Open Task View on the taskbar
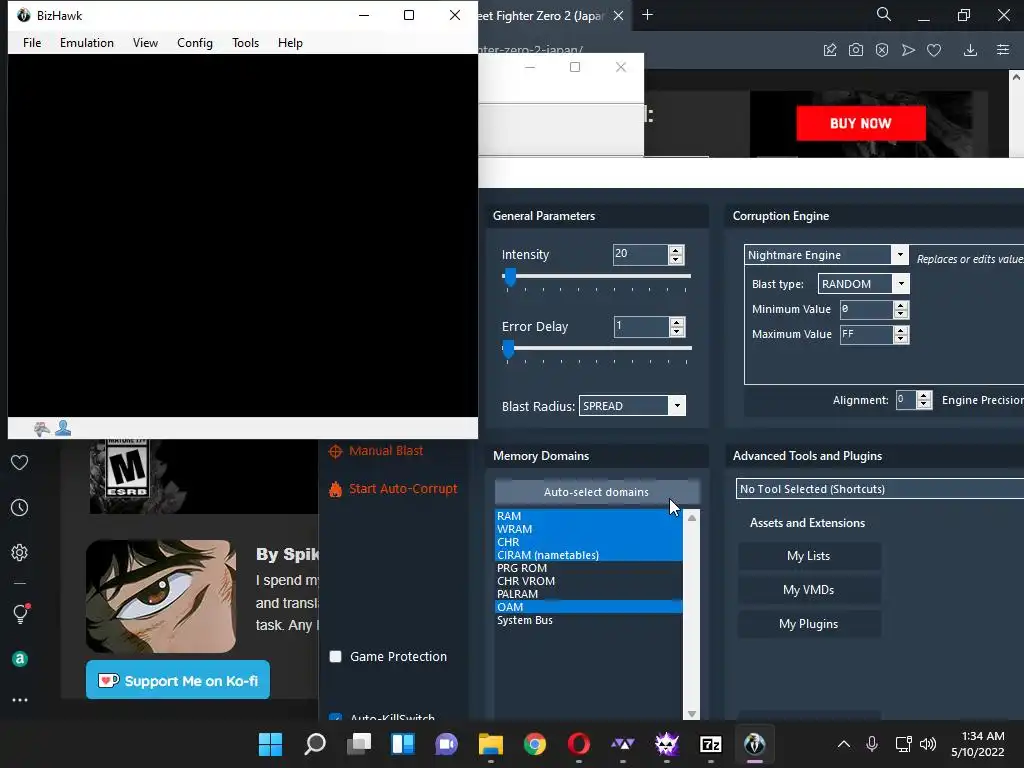Screen dimensions: 1024x768 [x=359, y=744]
